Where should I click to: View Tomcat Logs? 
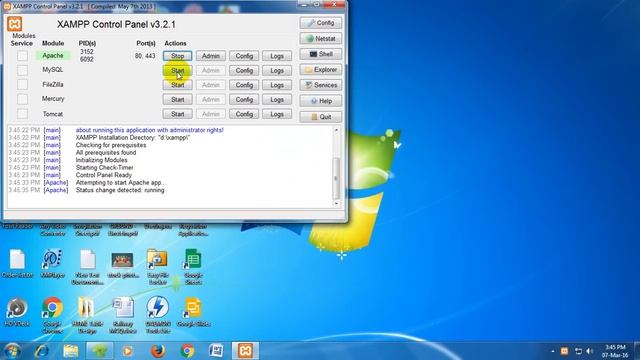click(x=277, y=114)
